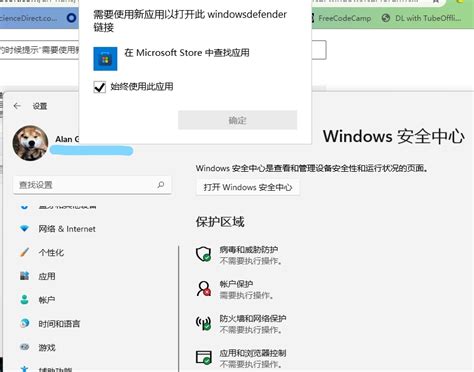This screenshot has height=372, width=474.
Task: Open 时间和语言 settings
Action: [59, 324]
